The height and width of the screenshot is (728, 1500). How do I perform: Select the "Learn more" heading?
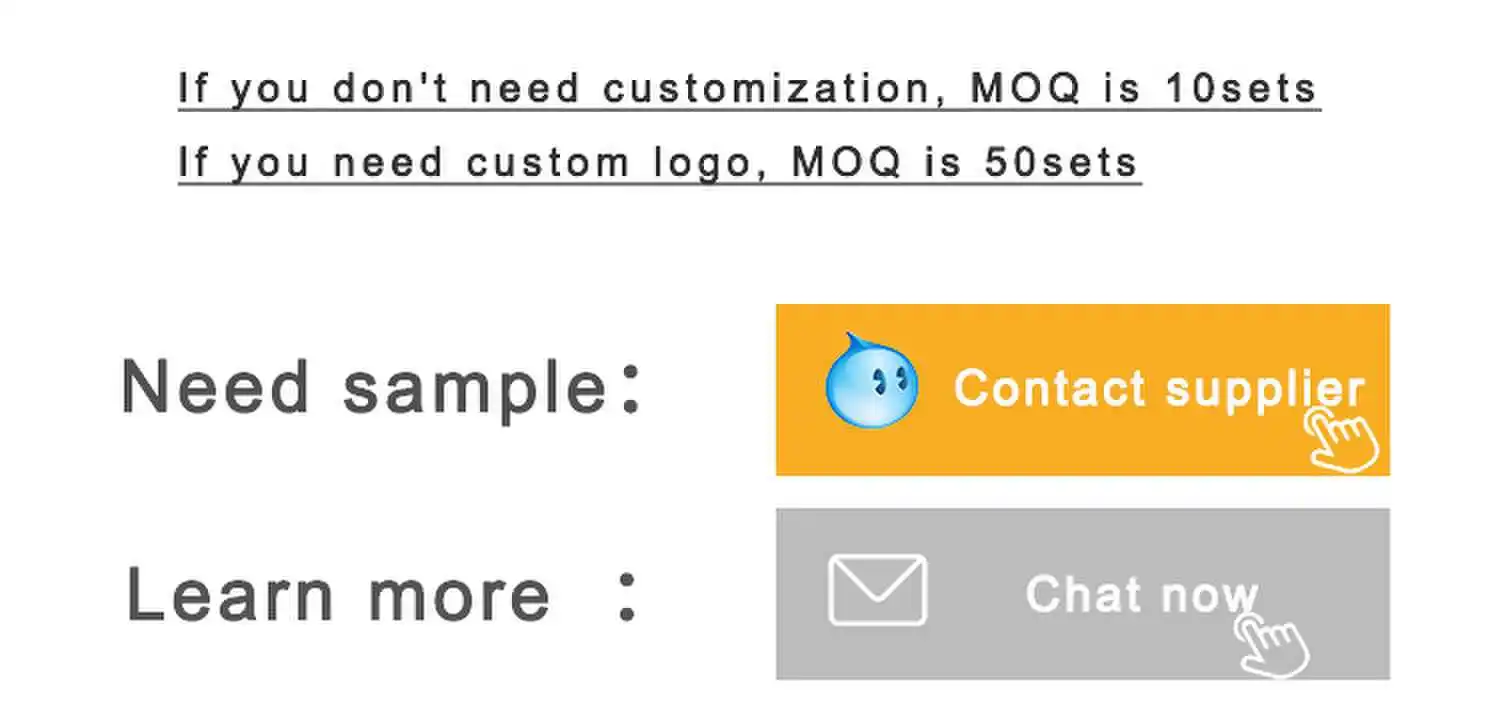pos(338,595)
